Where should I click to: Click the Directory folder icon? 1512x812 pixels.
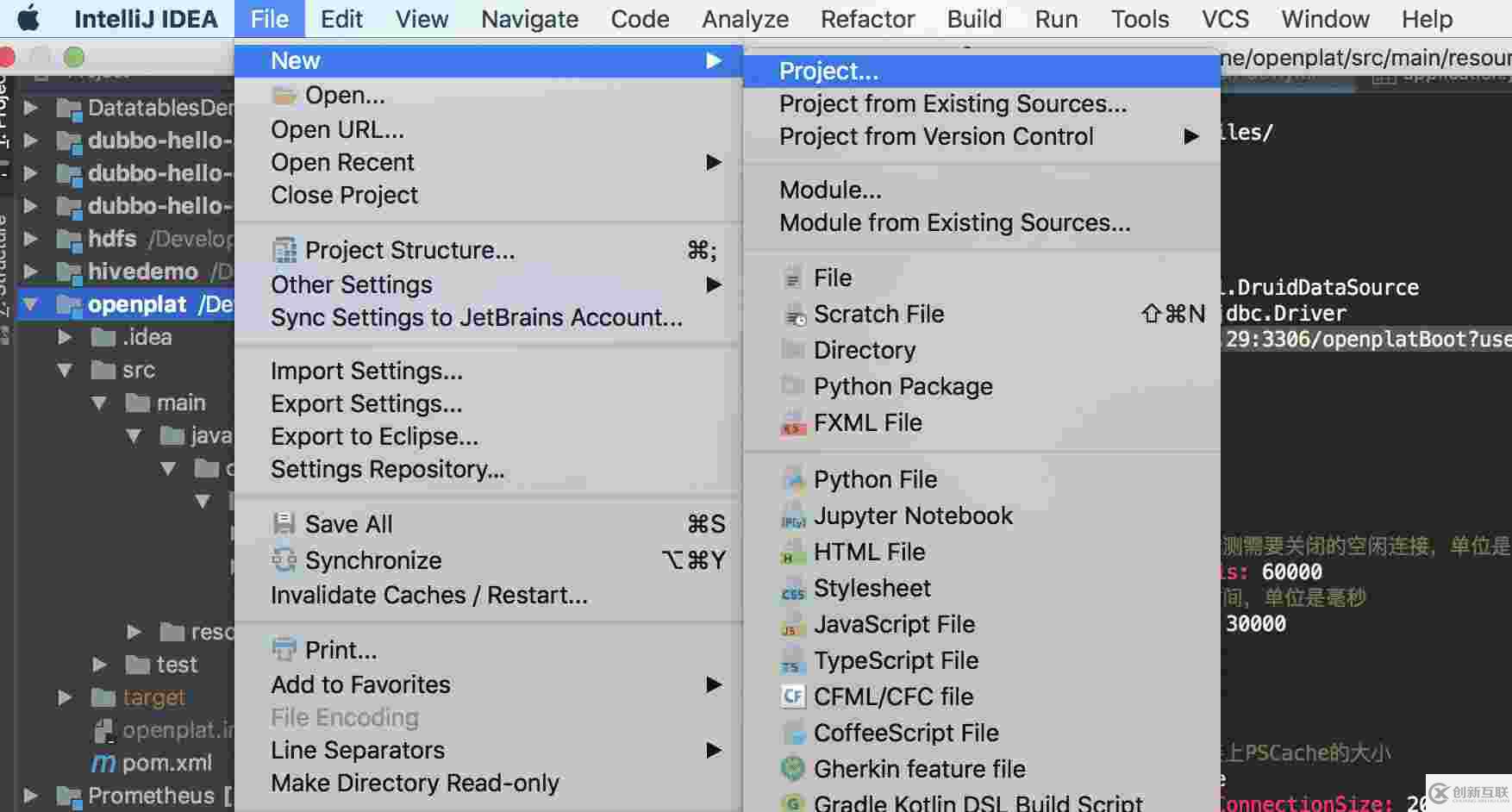[x=792, y=349]
